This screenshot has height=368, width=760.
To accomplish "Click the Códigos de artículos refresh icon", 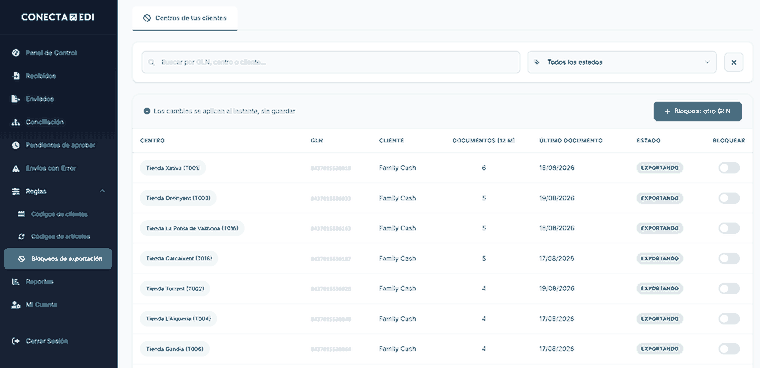I will pos(21,237).
